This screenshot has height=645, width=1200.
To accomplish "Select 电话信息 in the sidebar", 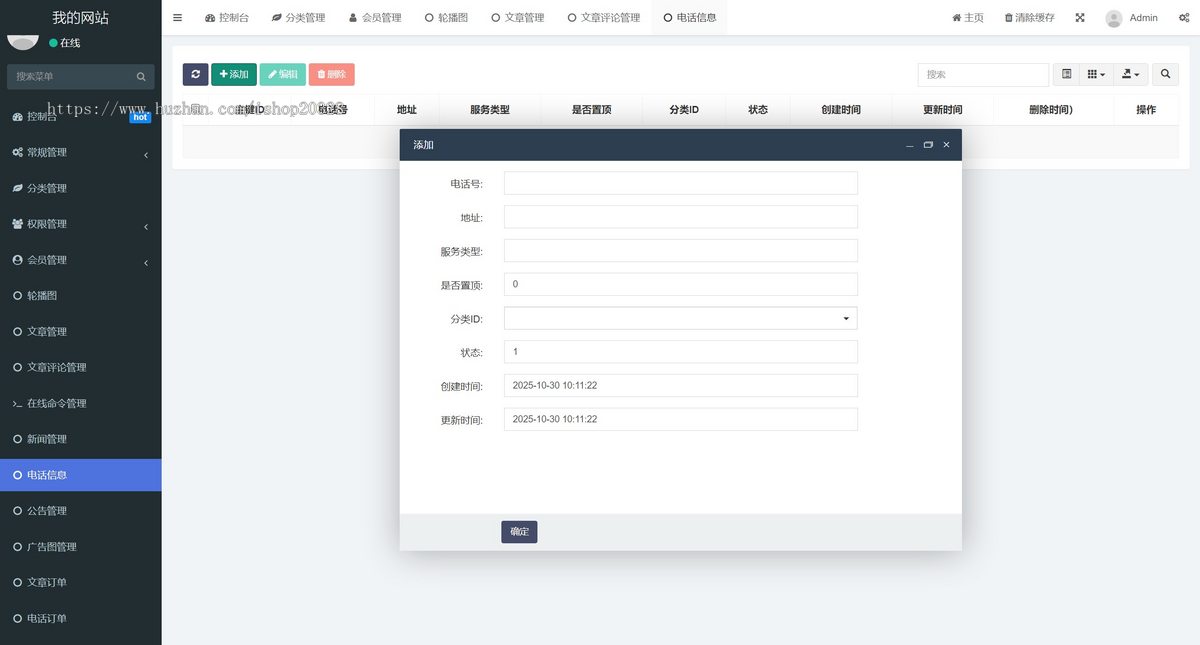I will 80,475.
